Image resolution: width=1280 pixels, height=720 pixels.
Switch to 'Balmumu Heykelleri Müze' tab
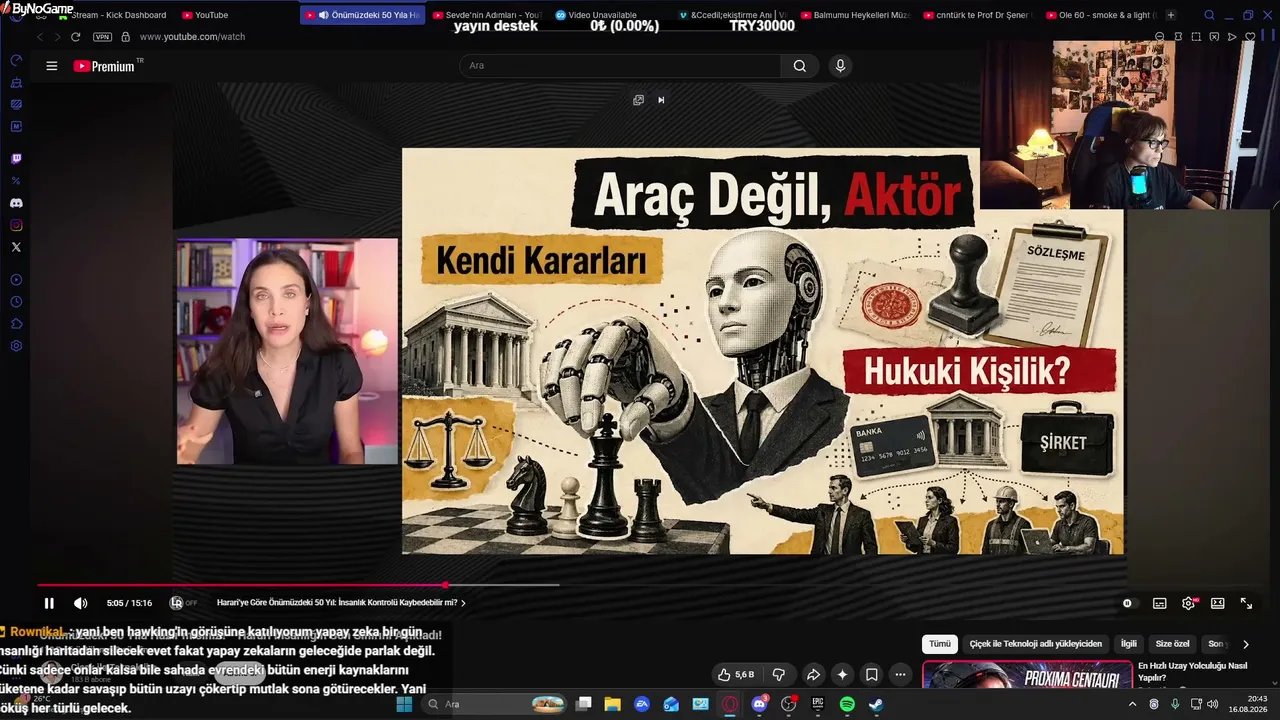pos(856,15)
